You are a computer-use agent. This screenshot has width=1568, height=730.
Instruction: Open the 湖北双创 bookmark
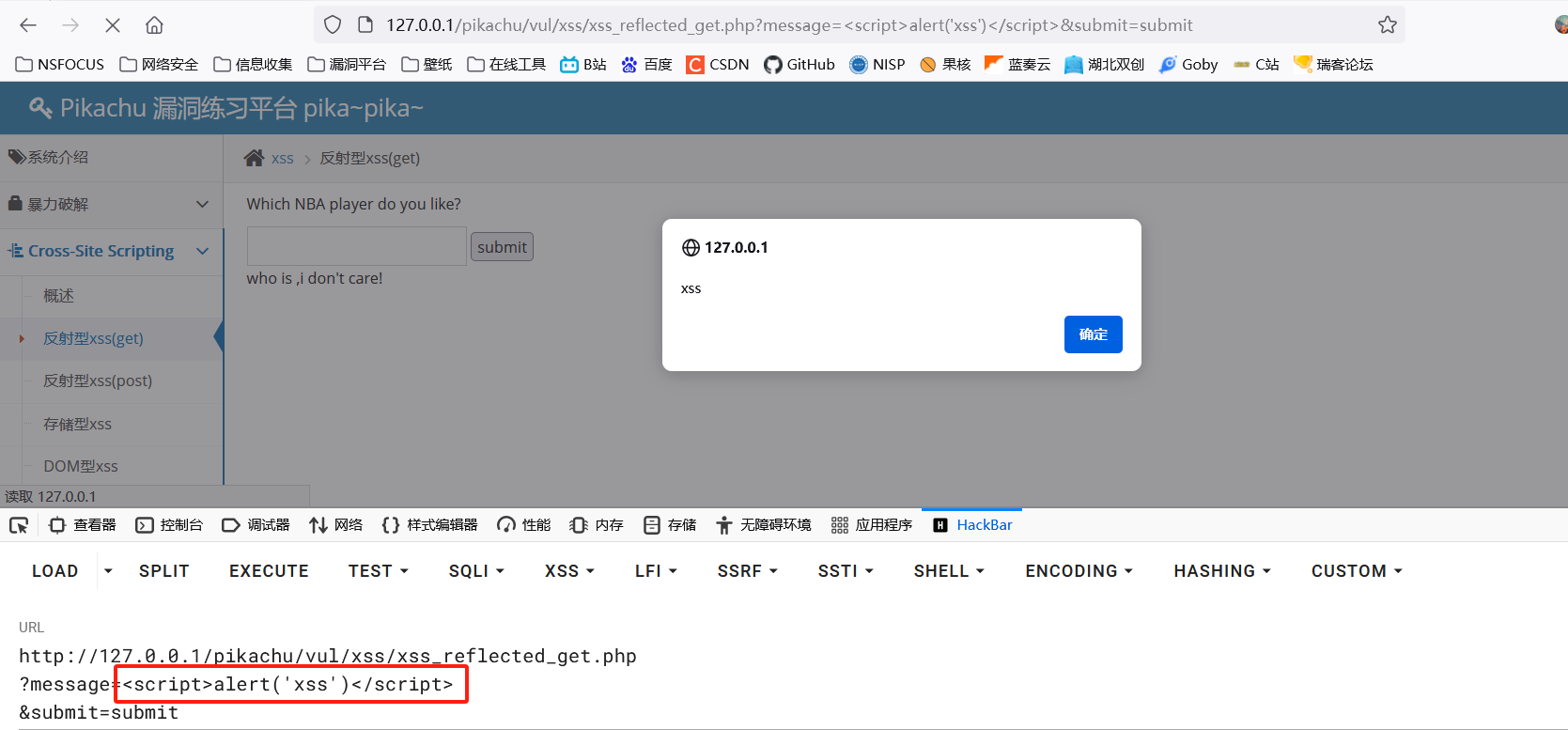coord(1105,64)
